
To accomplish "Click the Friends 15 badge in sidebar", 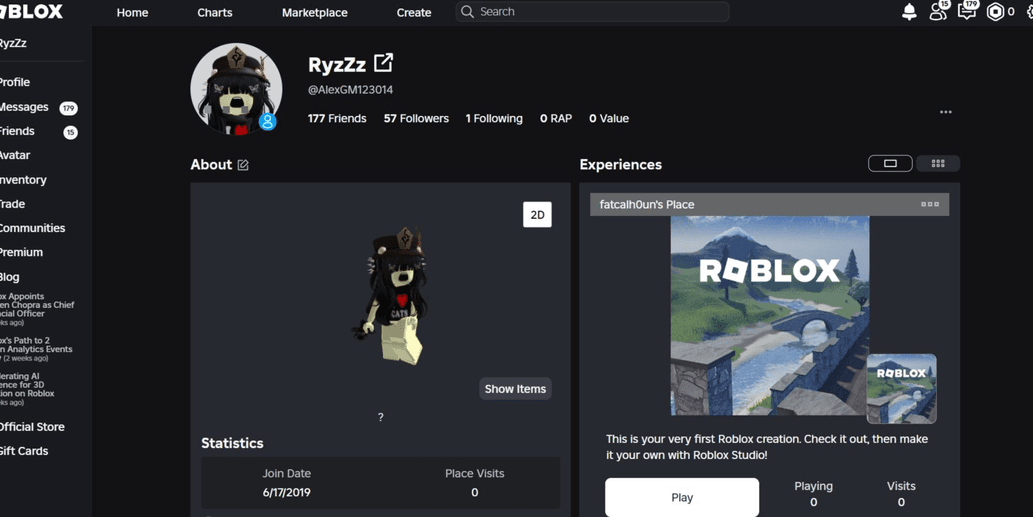I will coord(70,132).
